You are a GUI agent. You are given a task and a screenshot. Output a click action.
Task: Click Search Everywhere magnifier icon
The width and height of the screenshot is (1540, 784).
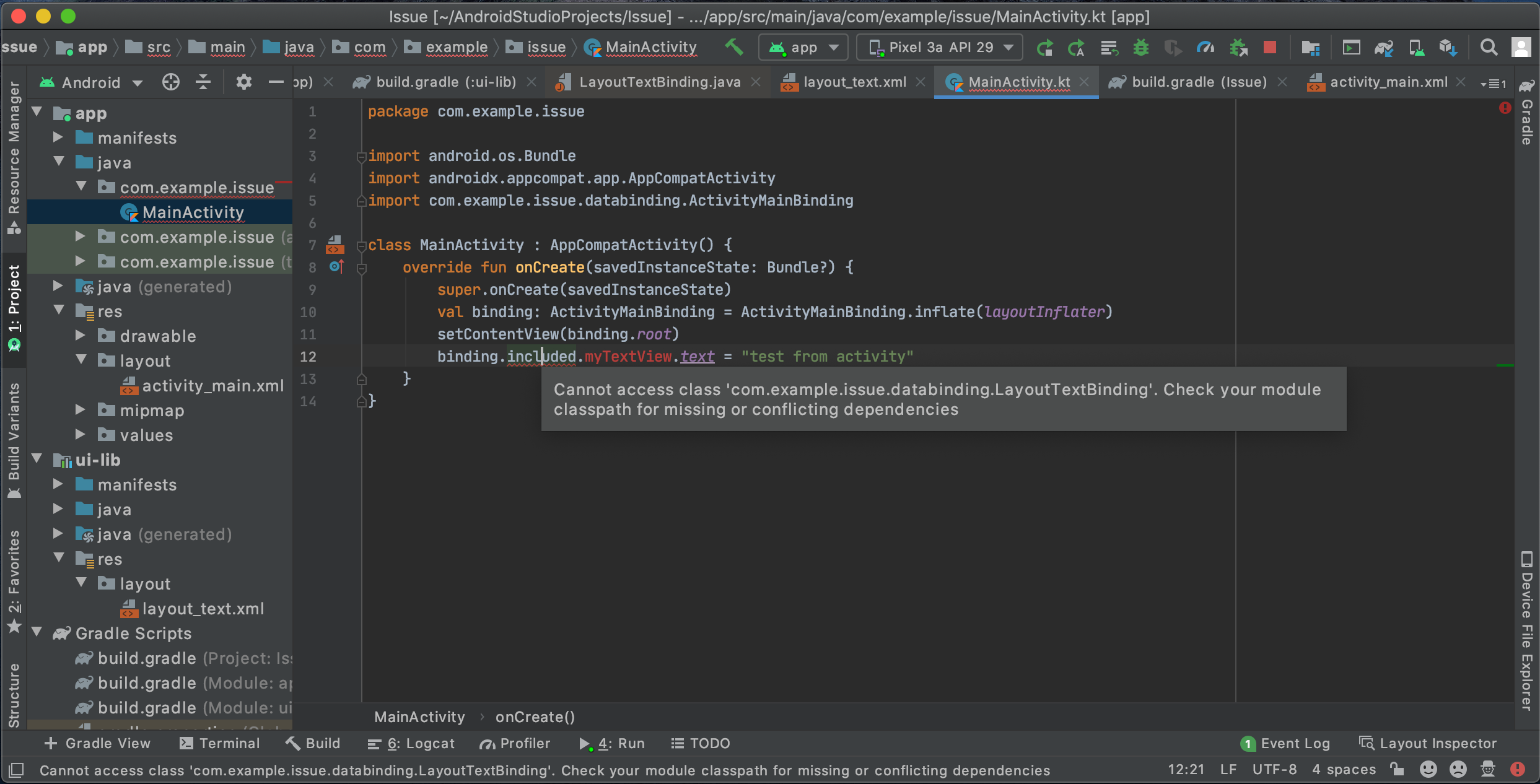pyautogui.click(x=1489, y=47)
